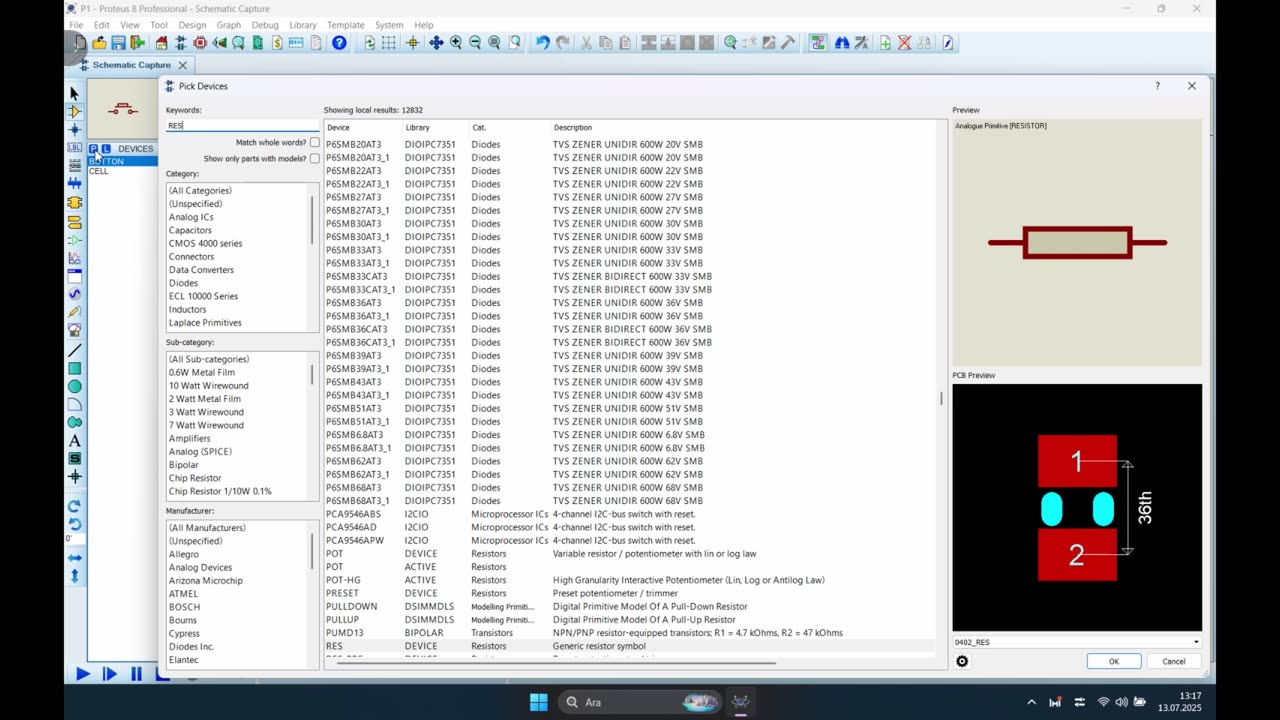The width and height of the screenshot is (1280, 720).
Task: Click the L library button beside DEVICES
Action: (x=106, y=149)
